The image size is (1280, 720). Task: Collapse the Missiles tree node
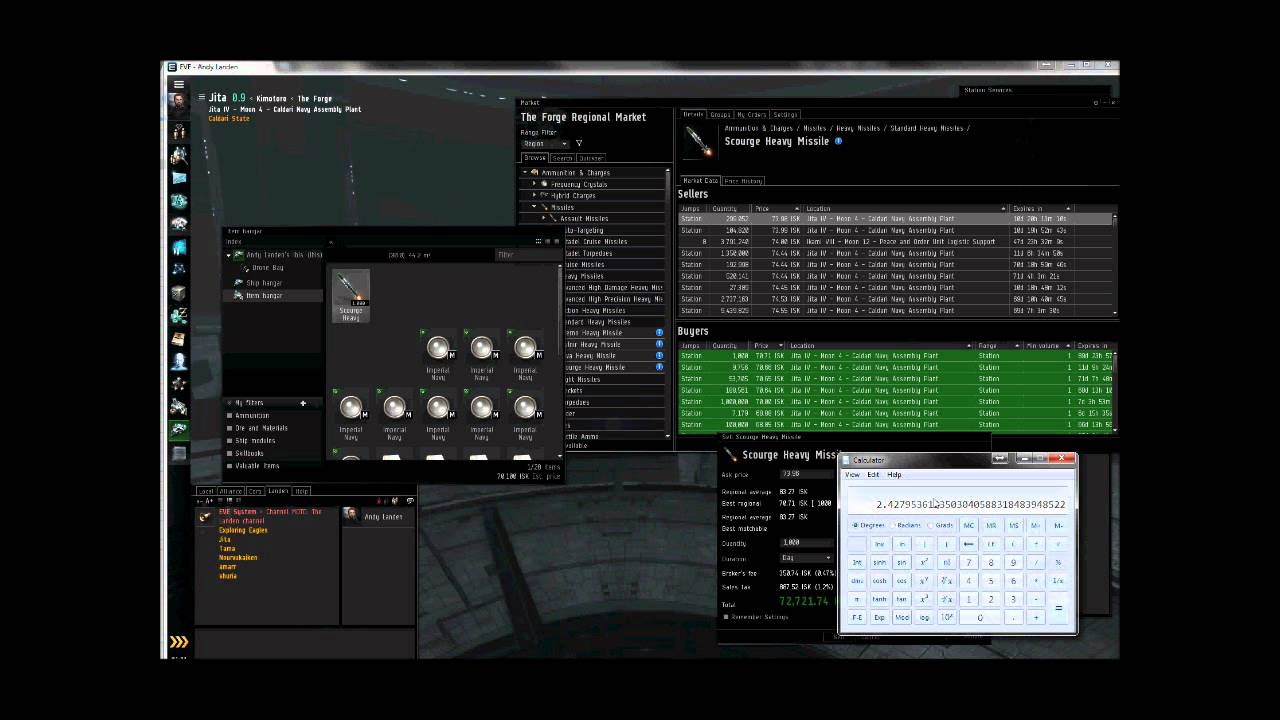tap(534, 207)
